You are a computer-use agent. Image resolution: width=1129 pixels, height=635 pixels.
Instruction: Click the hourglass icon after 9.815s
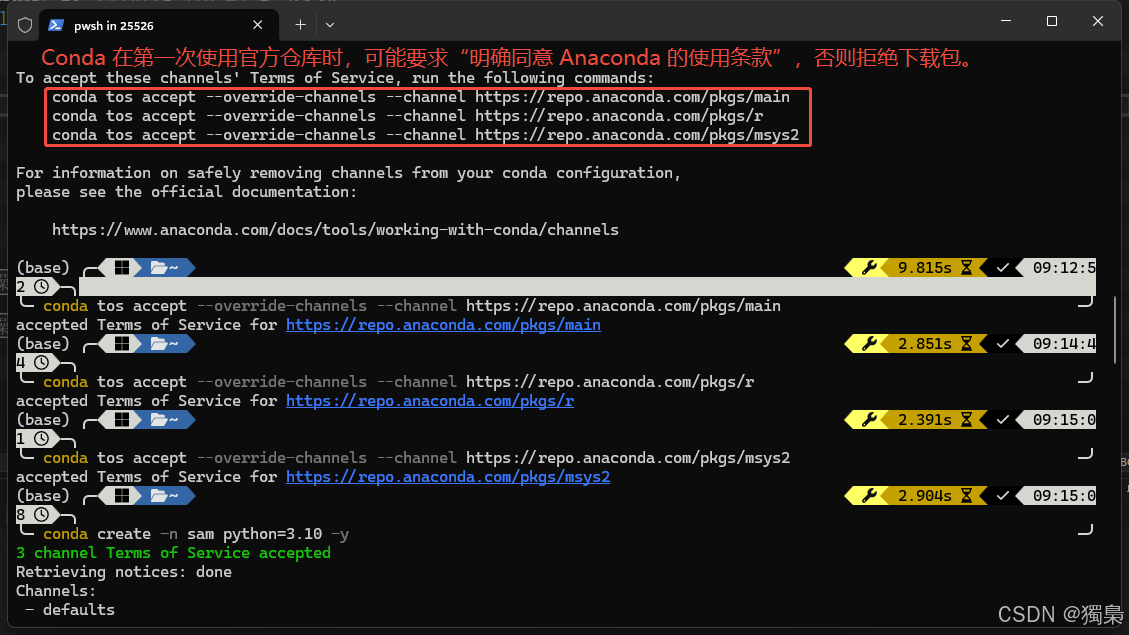966,268
